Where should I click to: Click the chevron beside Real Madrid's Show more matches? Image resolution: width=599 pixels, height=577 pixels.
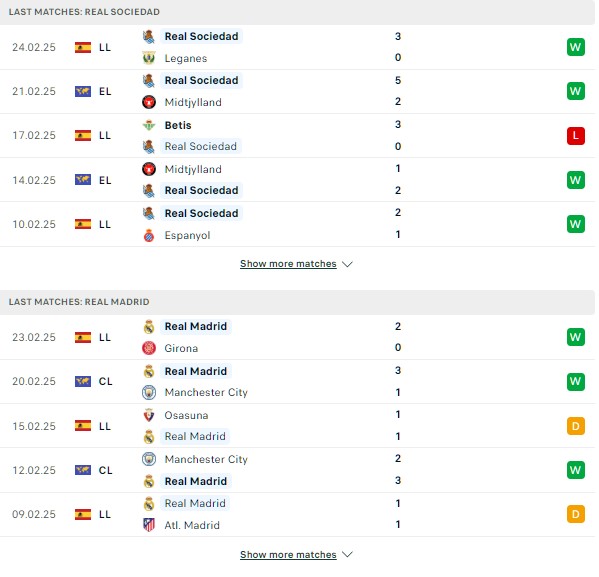(347, 554)
